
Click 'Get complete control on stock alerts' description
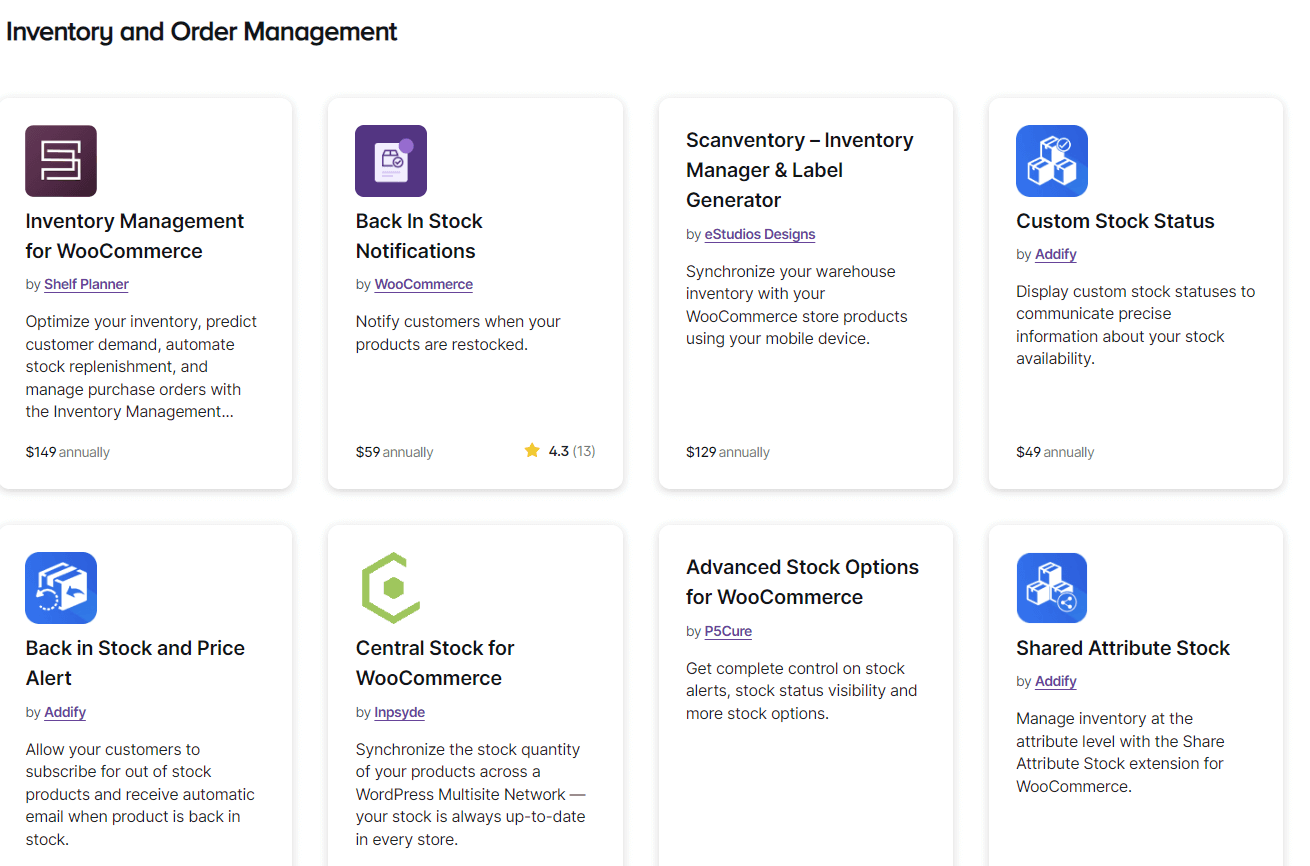pos(801,691)
